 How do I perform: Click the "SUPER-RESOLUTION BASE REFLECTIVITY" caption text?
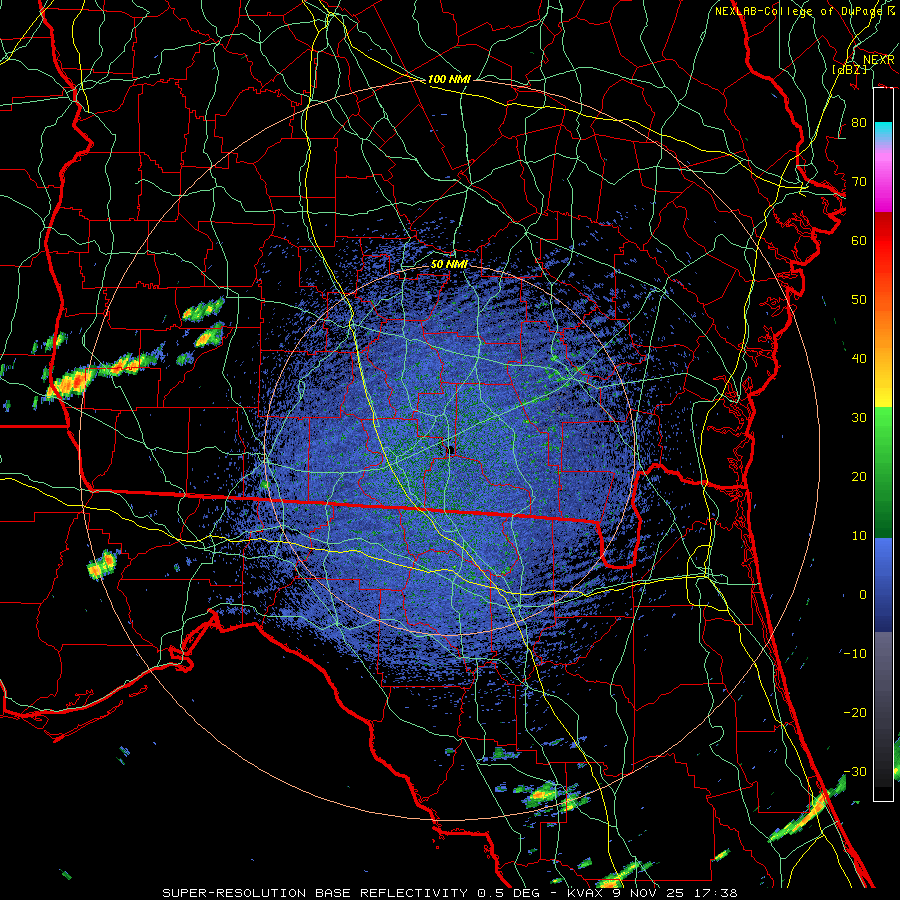(315, 893)
